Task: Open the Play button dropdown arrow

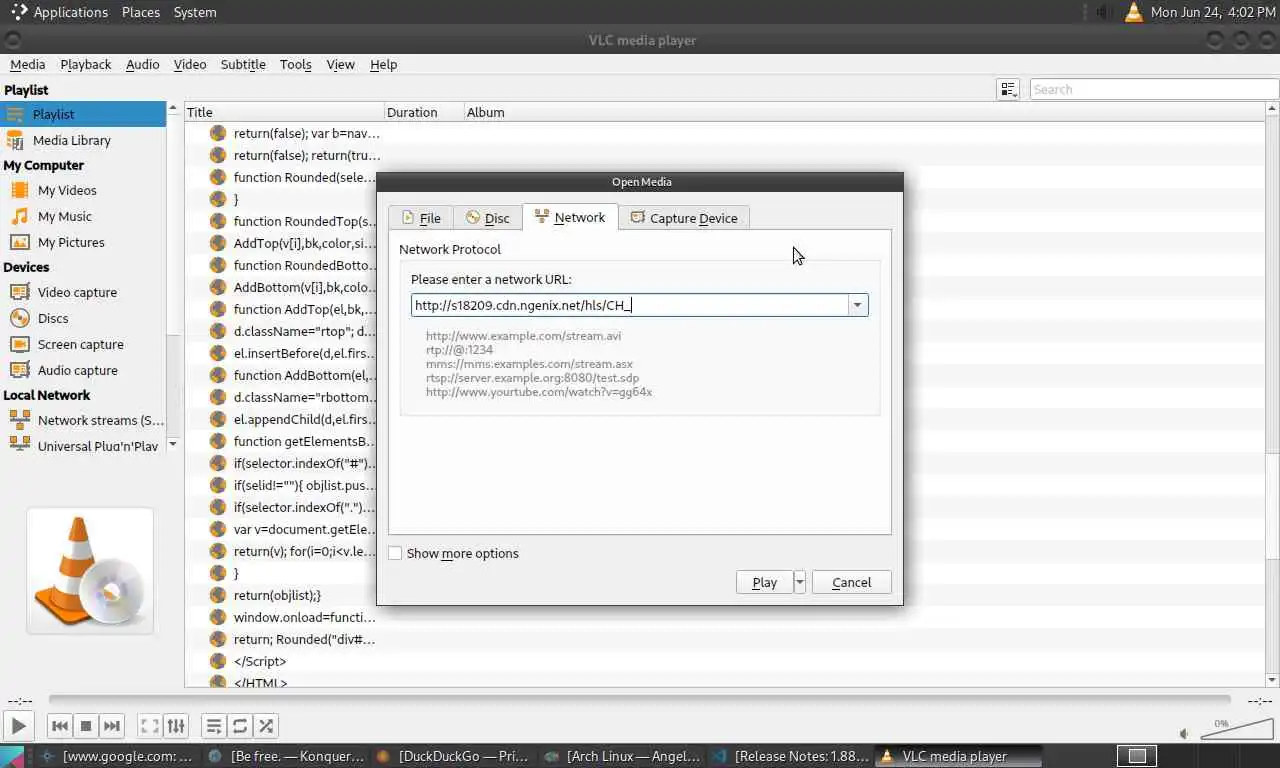Action: click(799, 582)
